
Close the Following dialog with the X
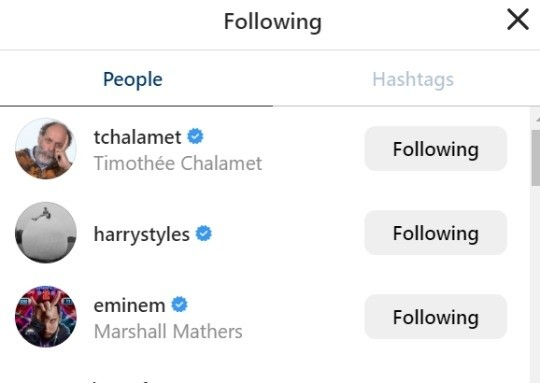pos(518,20)
